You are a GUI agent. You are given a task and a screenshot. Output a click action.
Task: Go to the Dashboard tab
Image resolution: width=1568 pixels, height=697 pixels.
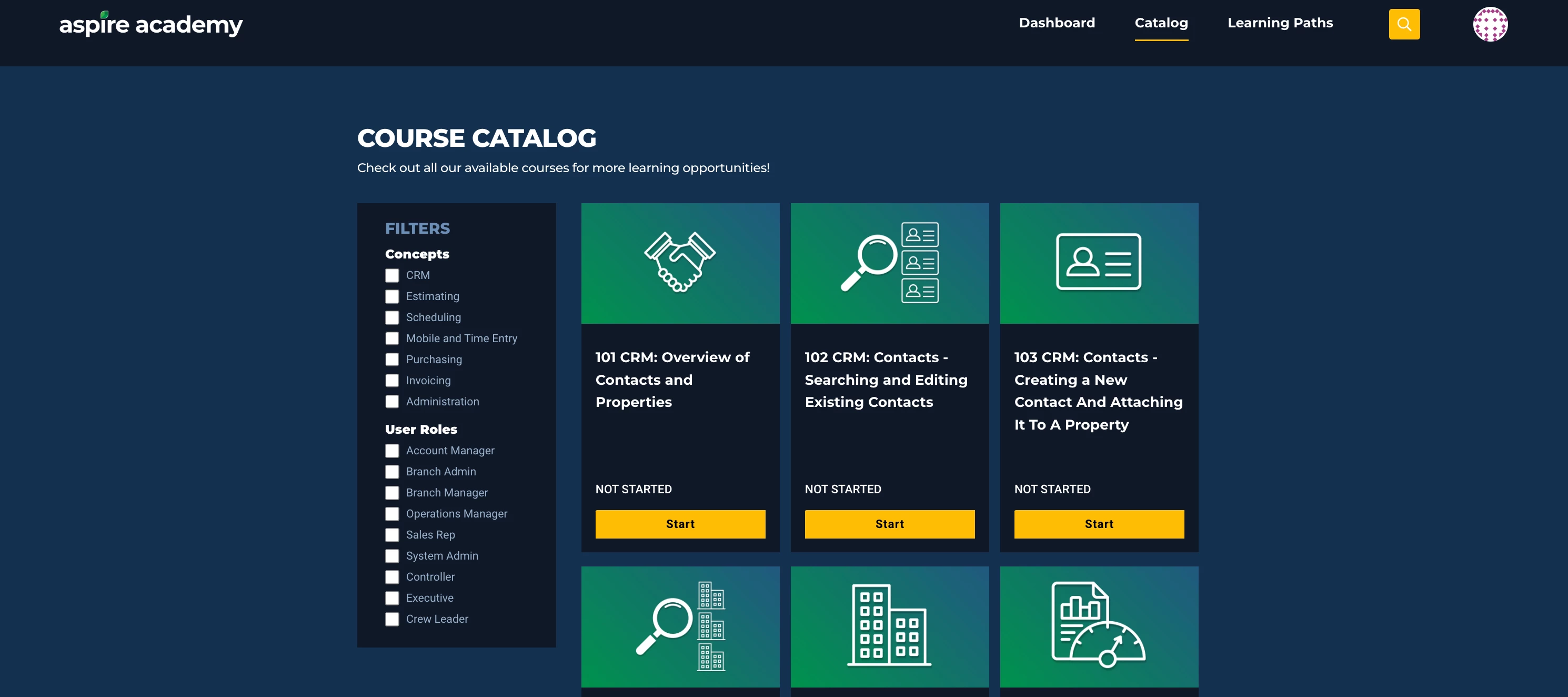point(1057,23)
